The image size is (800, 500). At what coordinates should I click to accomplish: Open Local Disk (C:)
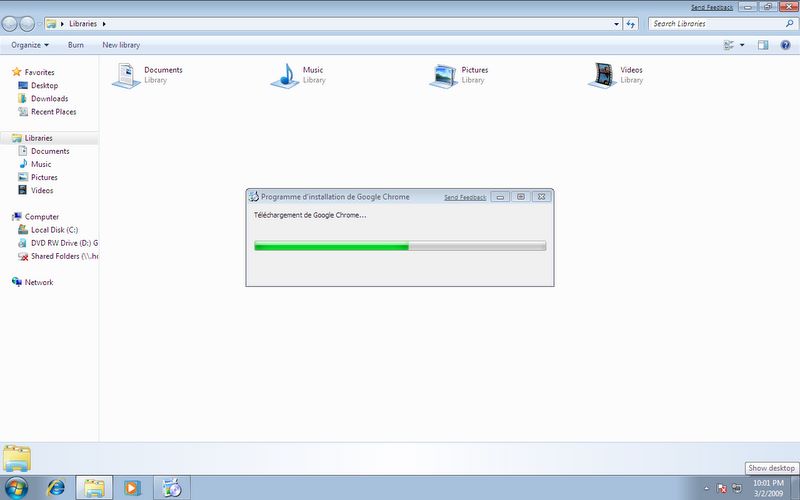(x=55, y=230)
